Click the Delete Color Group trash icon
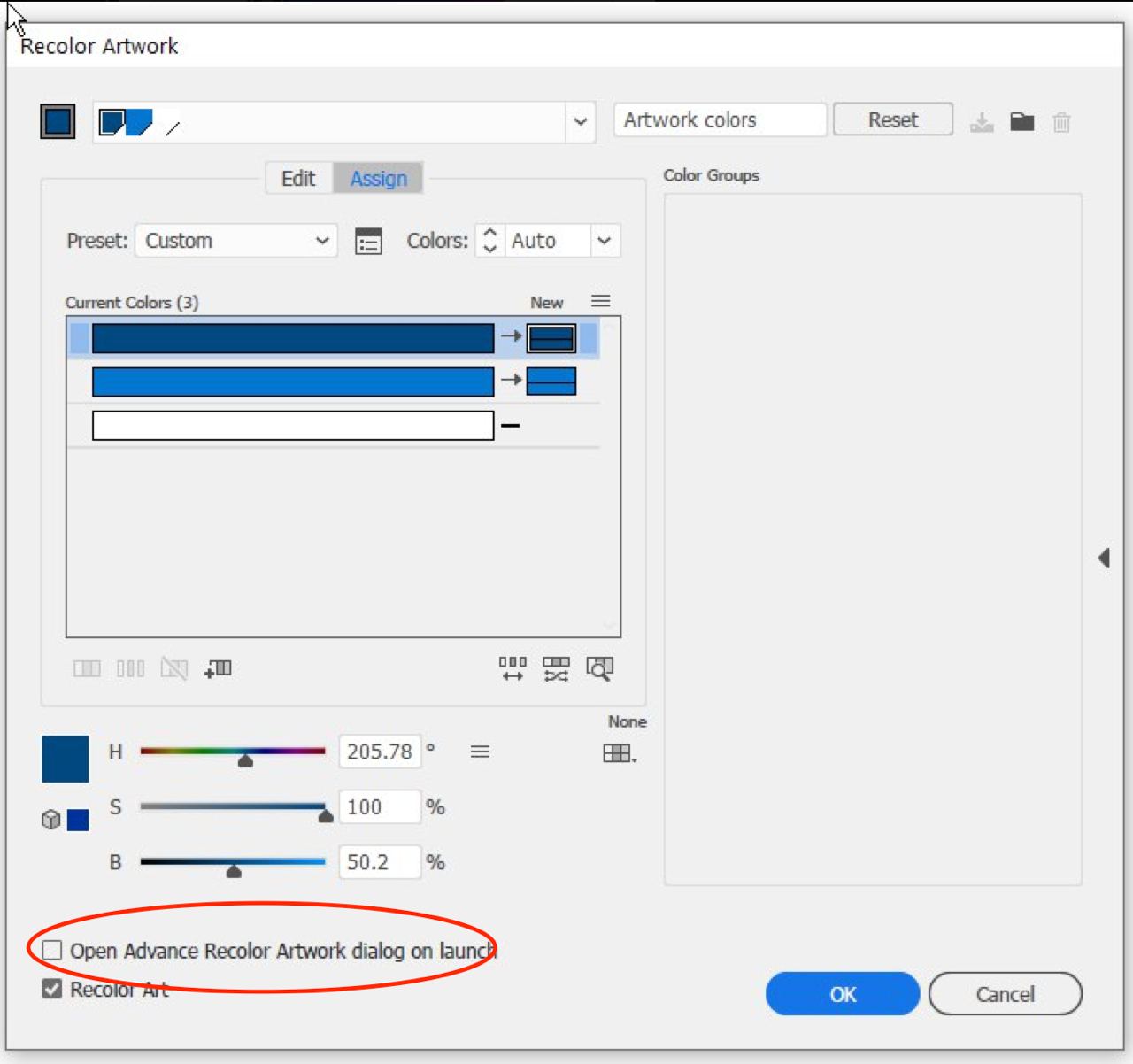1133x1064 pixels. click(x=1062, y=122)
